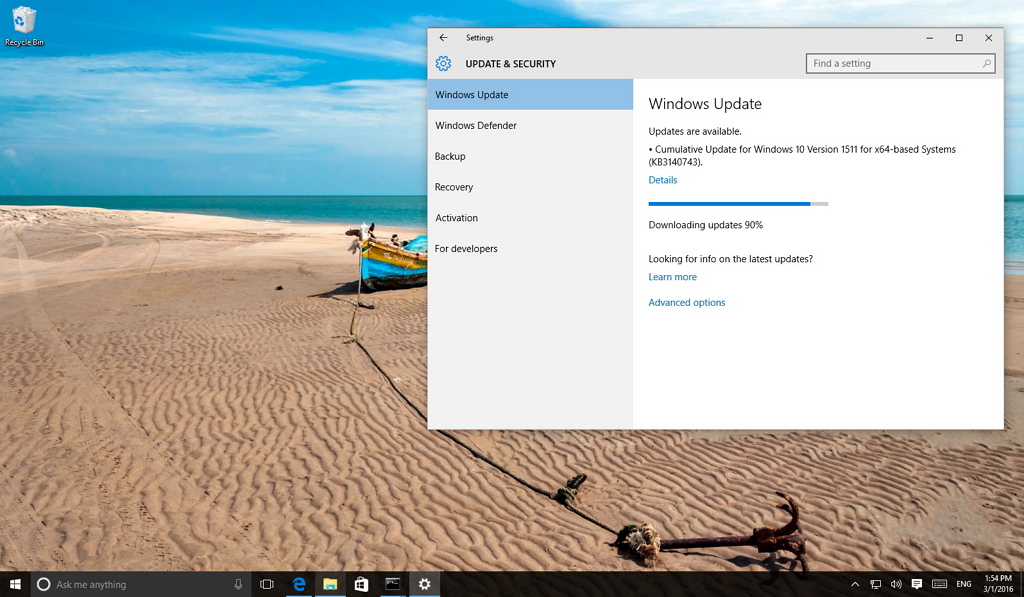This screenshot has height=597, width=1024.
Task: Focus the Find a setting search box
Action: [x=901, y=63]
